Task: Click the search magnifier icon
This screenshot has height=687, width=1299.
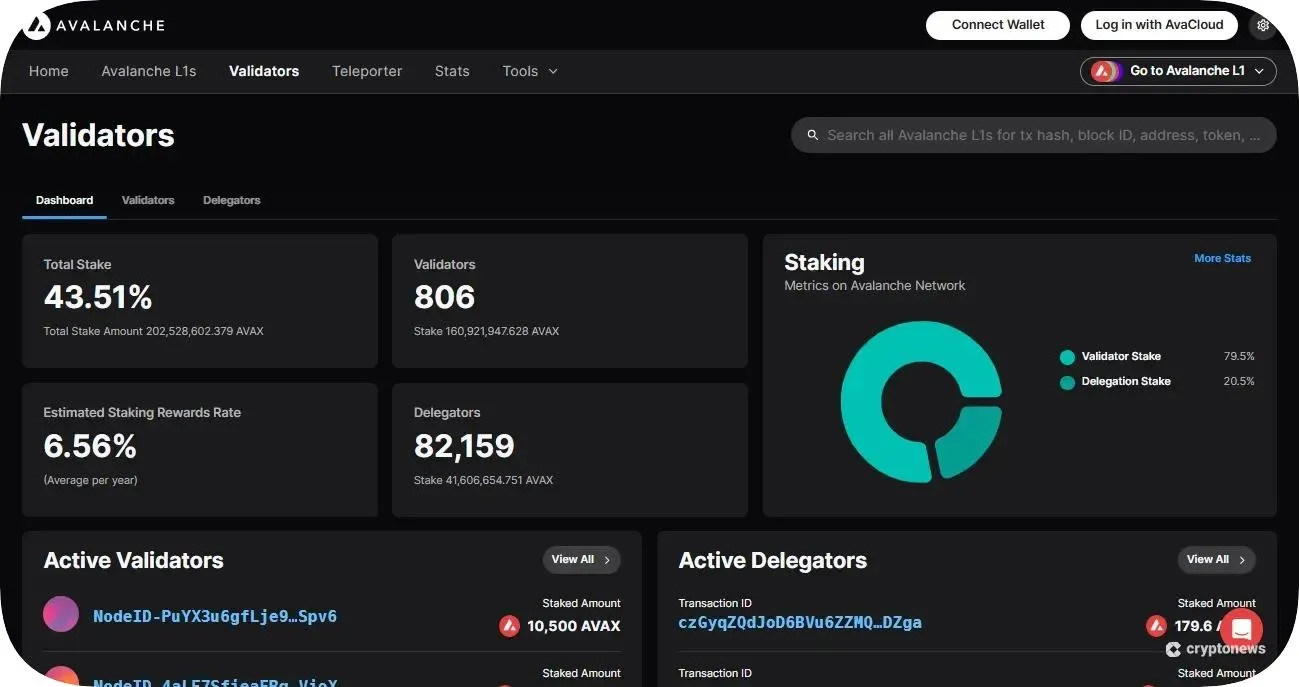Action: pos(813,135)
